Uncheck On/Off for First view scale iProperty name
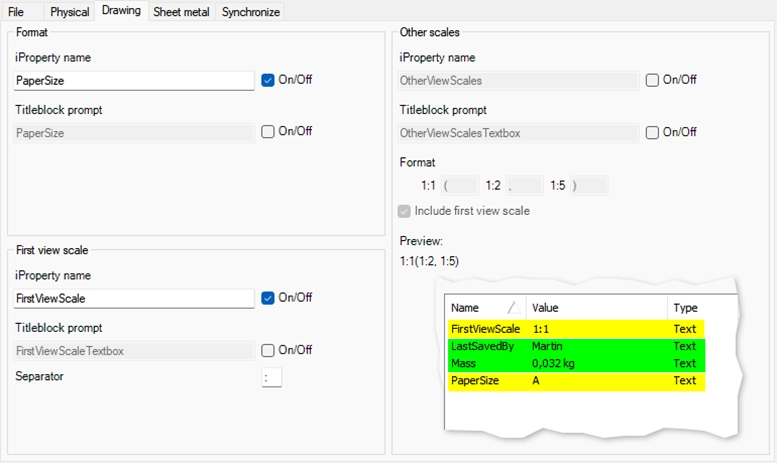The width and height of the screenshot is (777, 463). click(x=268, y=298)
